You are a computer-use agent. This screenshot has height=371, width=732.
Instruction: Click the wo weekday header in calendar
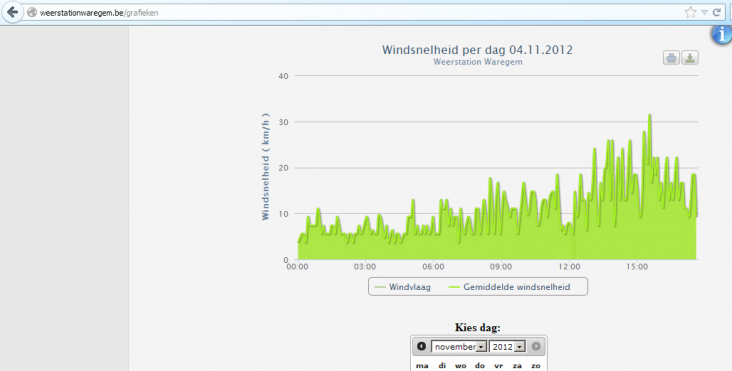tap(460, 366)
